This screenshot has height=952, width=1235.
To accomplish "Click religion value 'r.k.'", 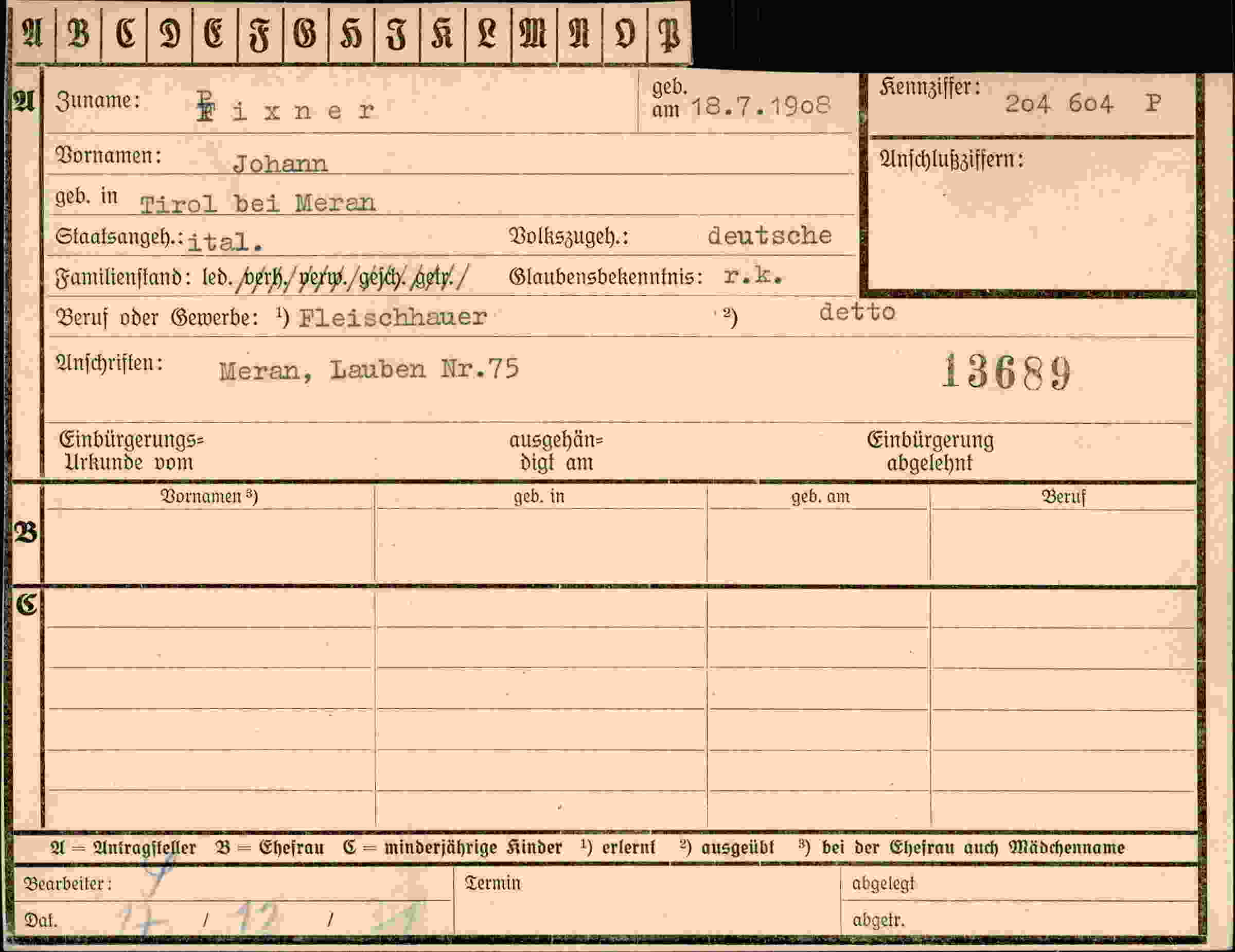I will coord(753,275).
